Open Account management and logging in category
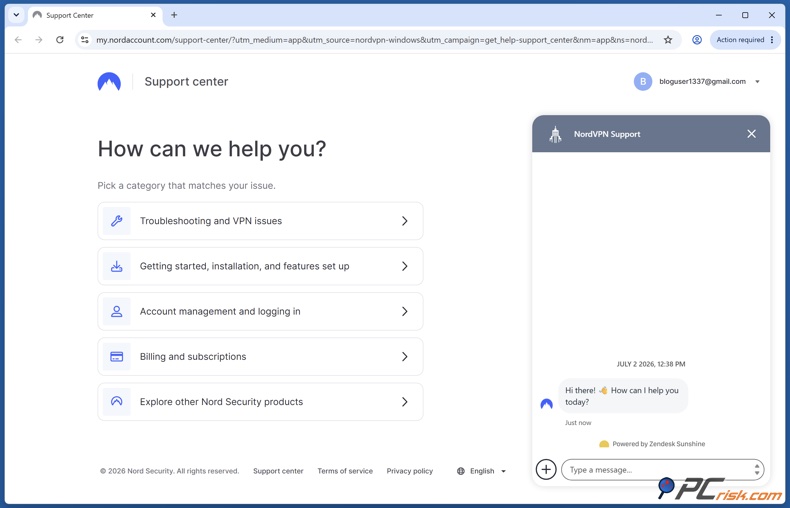790x508 pixels. [260, 311]
